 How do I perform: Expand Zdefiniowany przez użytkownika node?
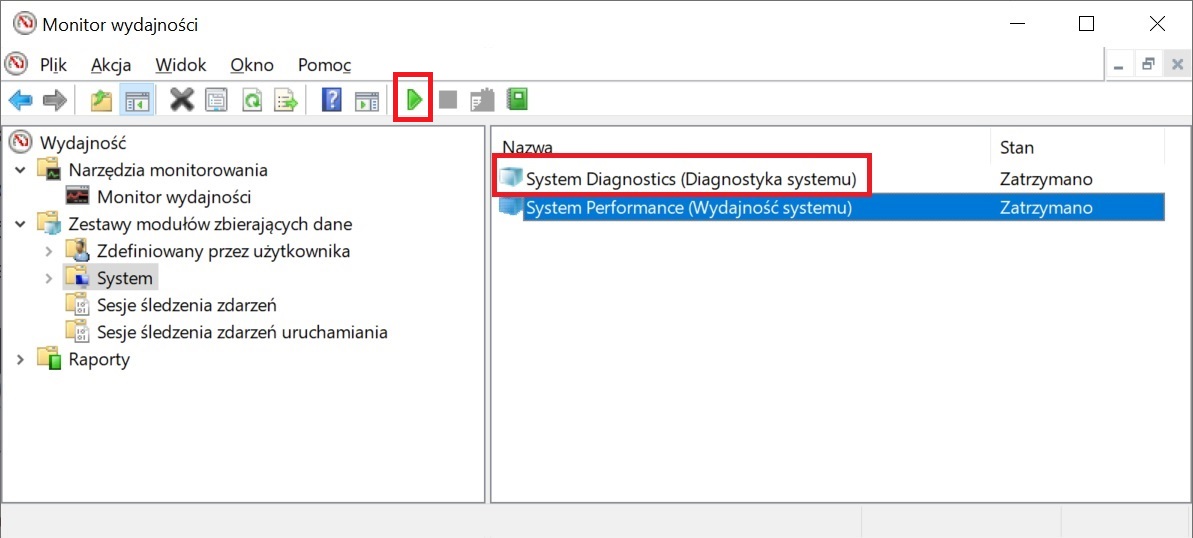pos(48,251)
